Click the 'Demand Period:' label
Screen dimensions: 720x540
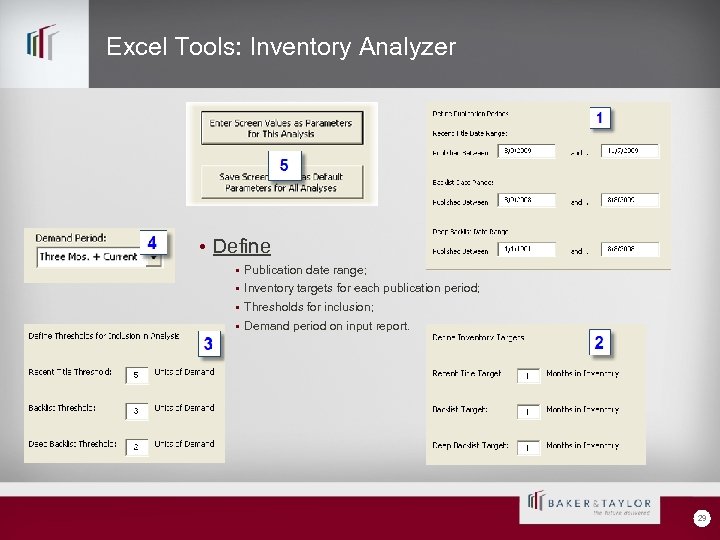click(71, 238)
